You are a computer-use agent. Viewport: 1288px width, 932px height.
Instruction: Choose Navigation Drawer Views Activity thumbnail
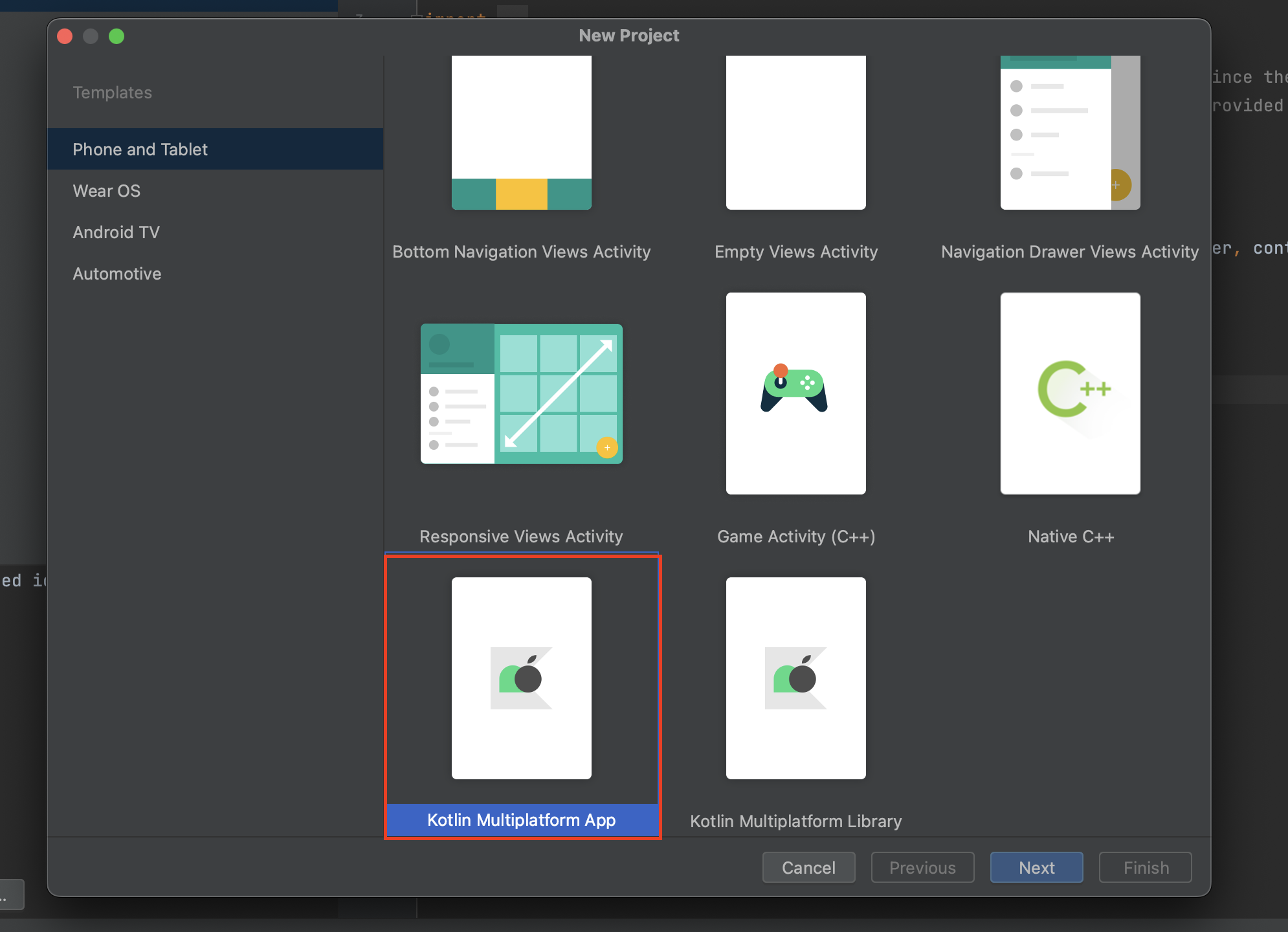coord(1070,133)
